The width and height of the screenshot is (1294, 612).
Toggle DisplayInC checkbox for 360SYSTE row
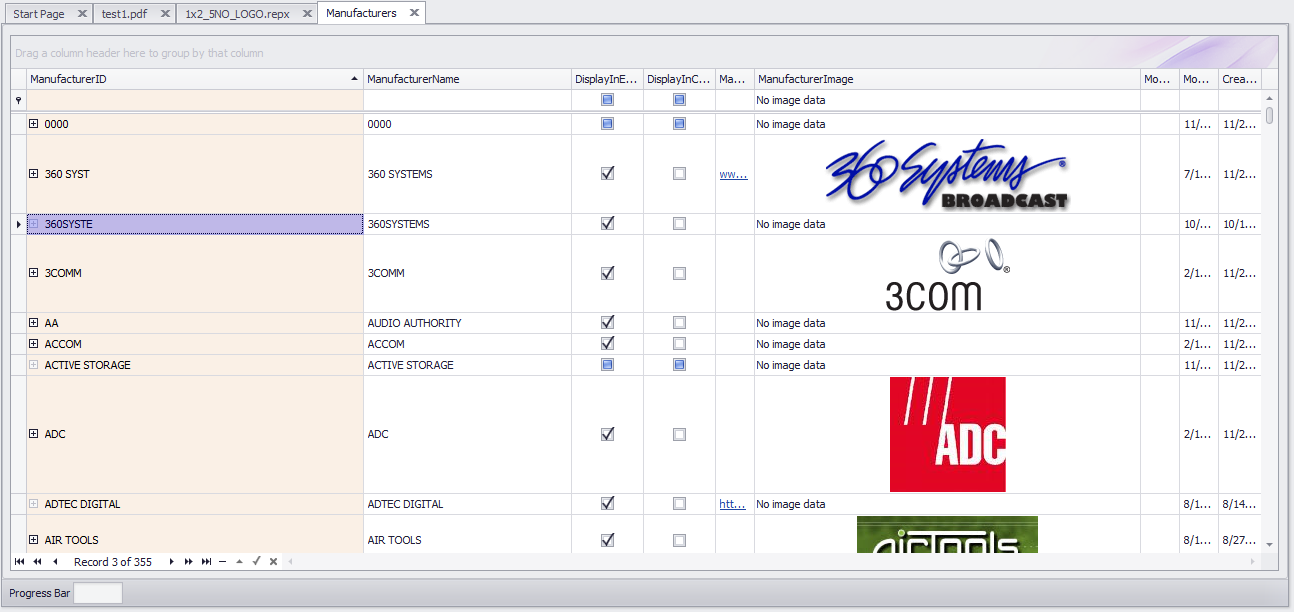pos(679,224)
